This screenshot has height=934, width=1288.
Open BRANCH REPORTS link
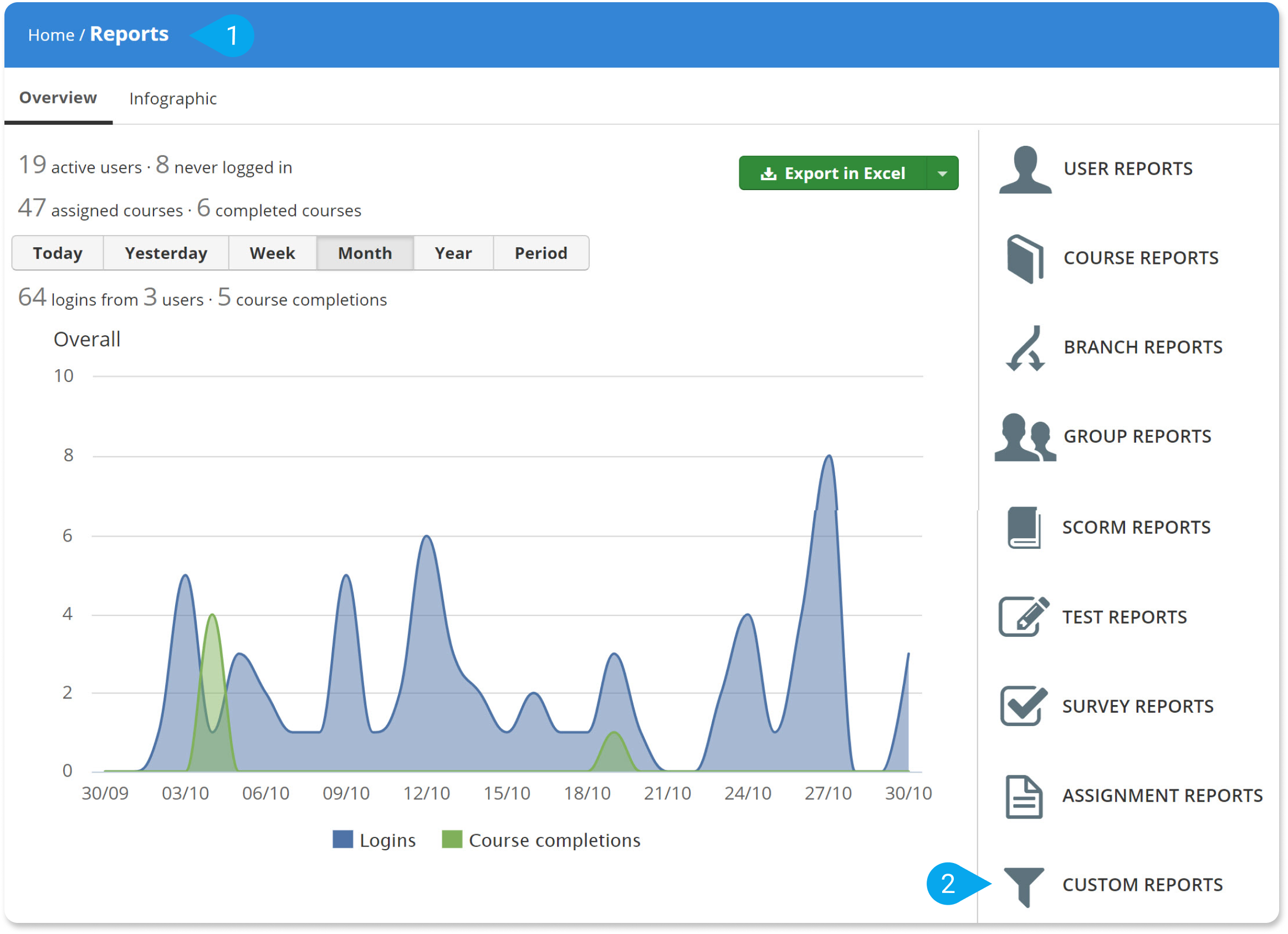point(1143,348)
